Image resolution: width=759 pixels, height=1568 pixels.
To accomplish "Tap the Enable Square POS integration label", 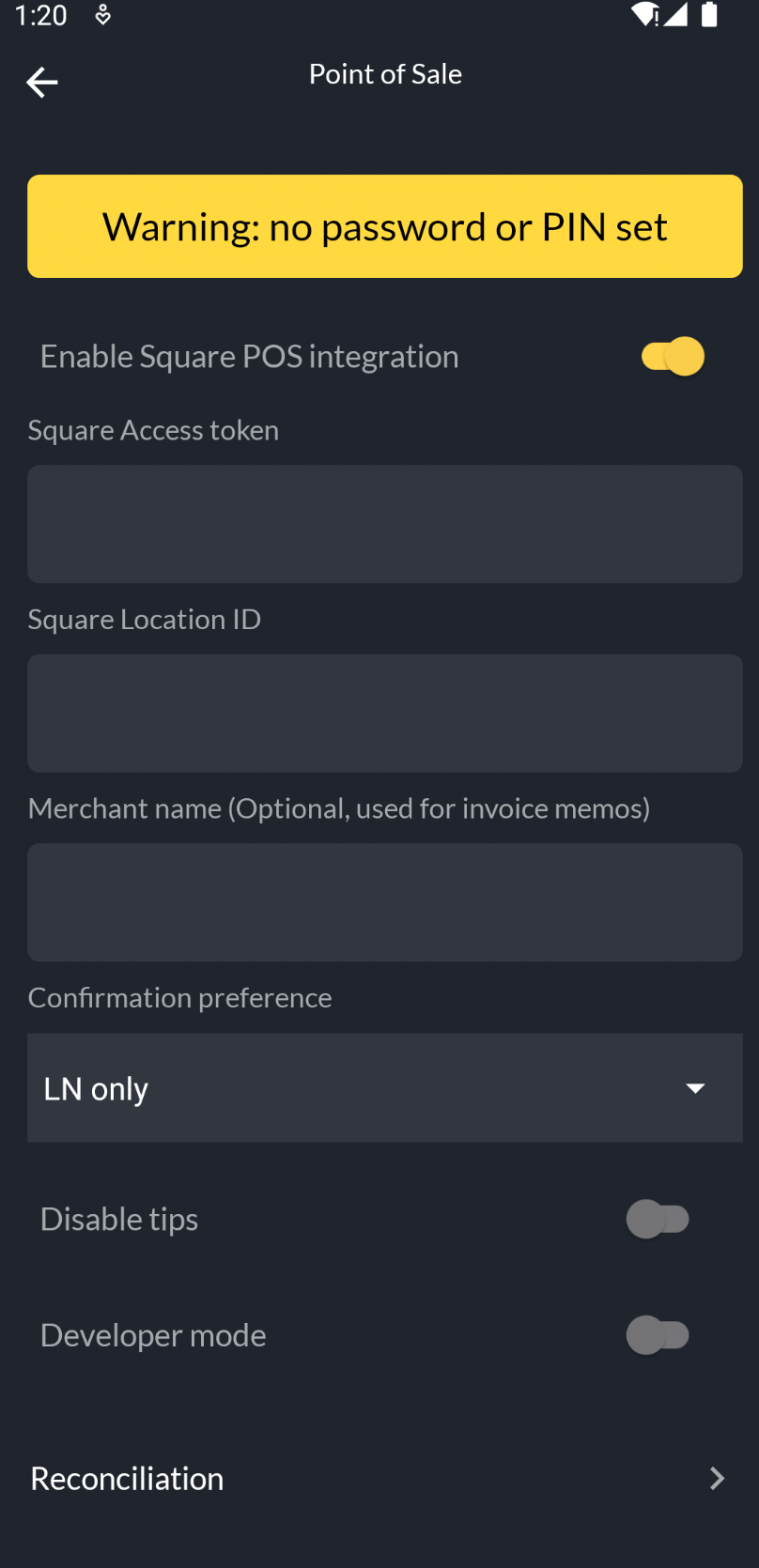I will [249, 357].
